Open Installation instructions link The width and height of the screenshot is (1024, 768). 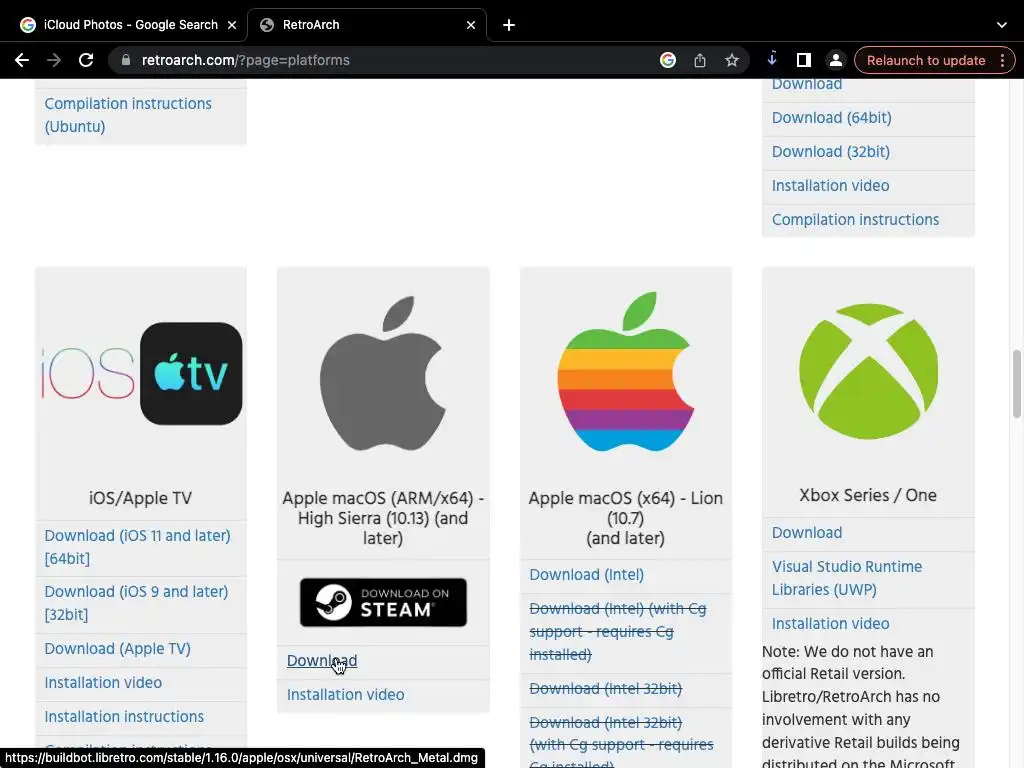pyautogui.click(x=124, y=716)
